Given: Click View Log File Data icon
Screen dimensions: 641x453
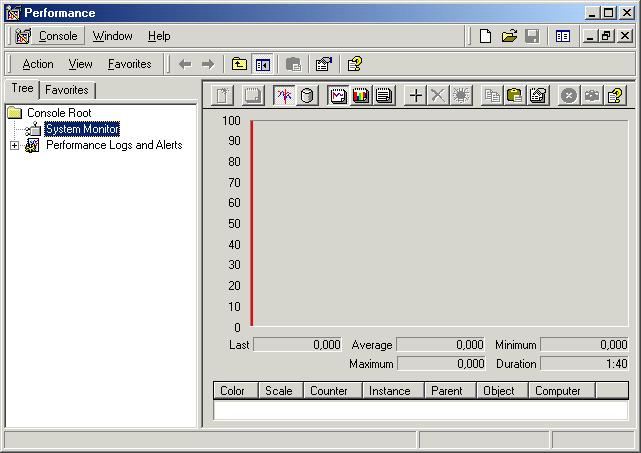Looking at the screenshot, I should point(307,96).
